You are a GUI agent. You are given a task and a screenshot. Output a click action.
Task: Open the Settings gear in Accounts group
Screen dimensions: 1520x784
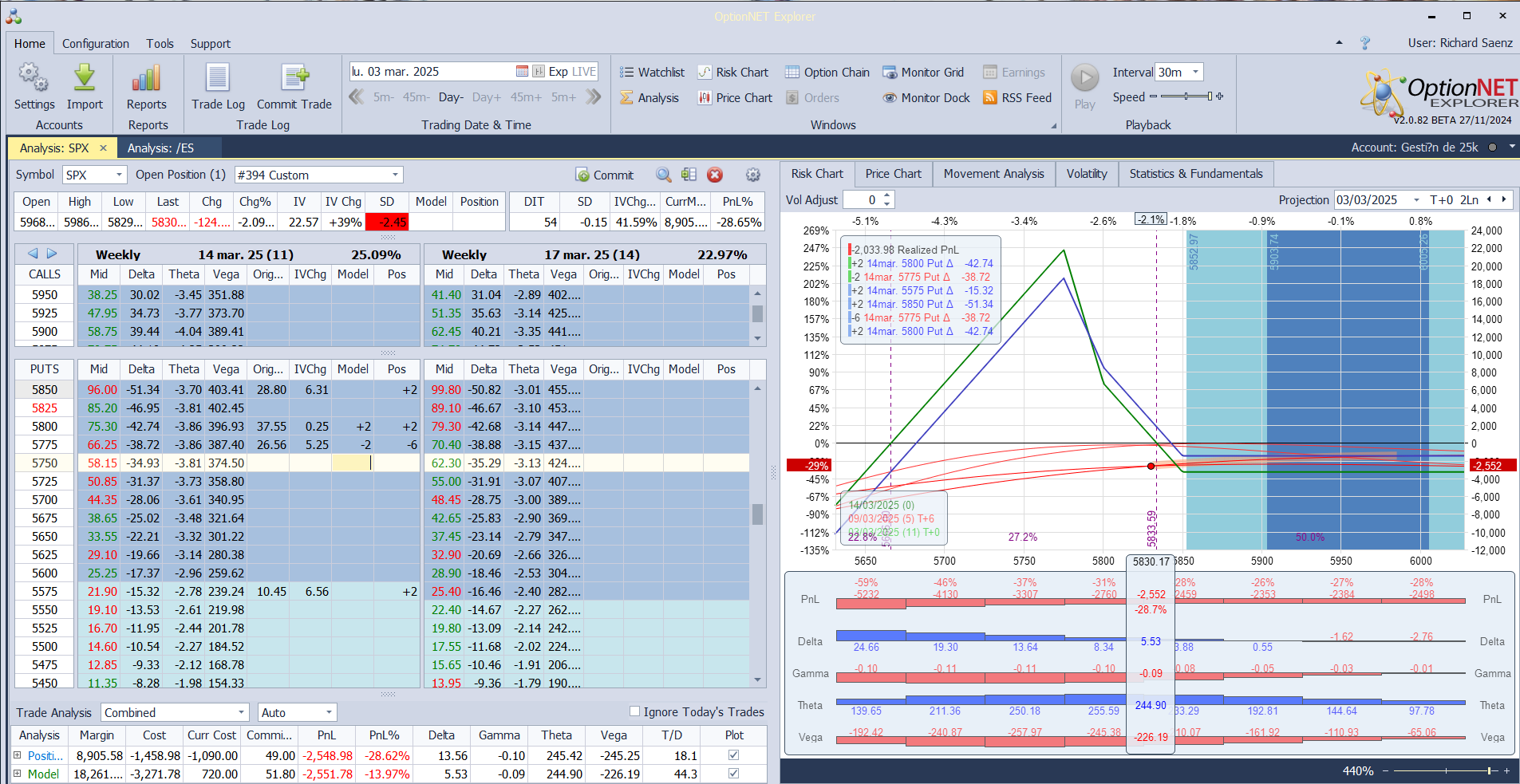34,78
